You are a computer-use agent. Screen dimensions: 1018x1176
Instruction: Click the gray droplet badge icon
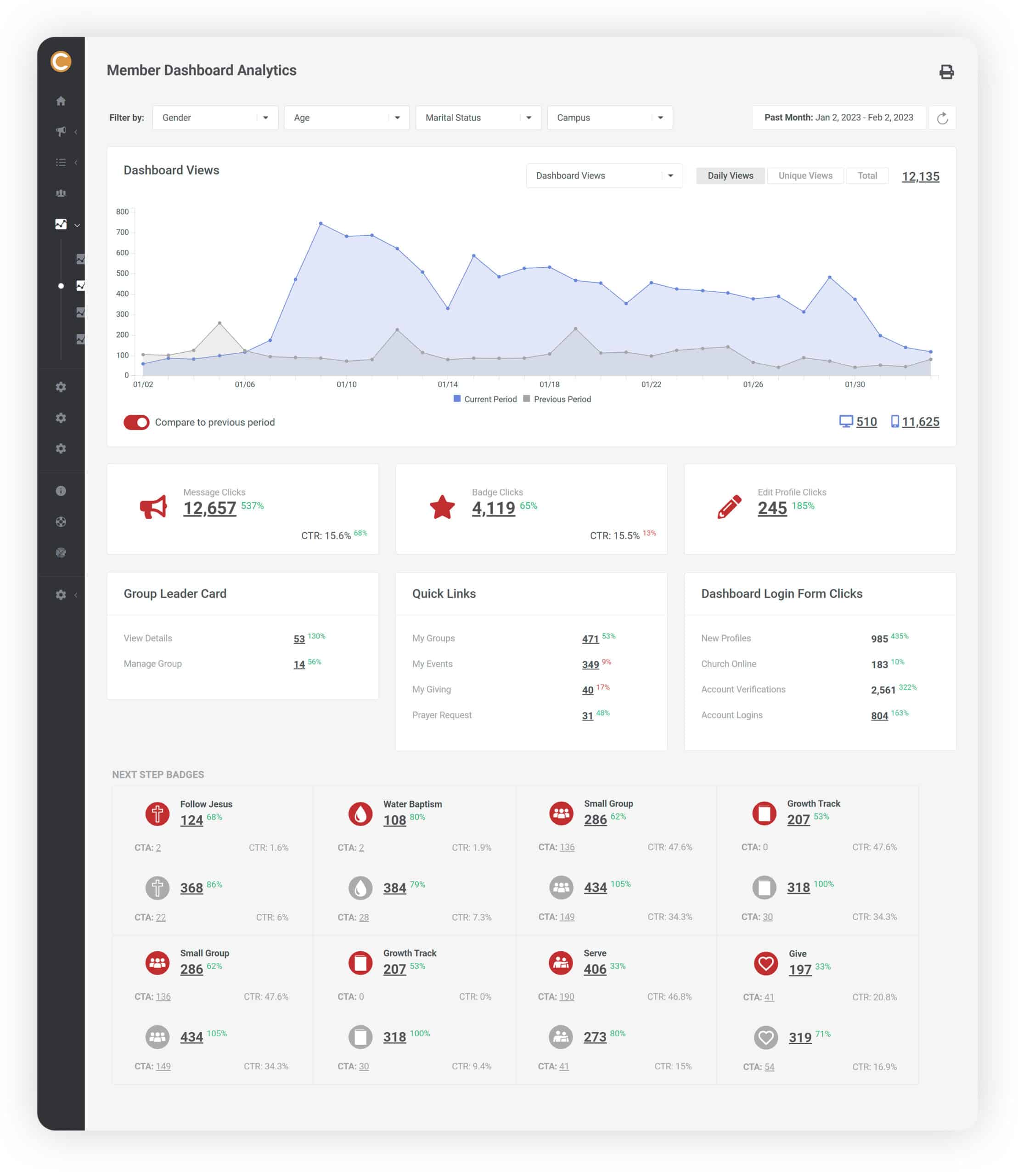coord(360,888)
